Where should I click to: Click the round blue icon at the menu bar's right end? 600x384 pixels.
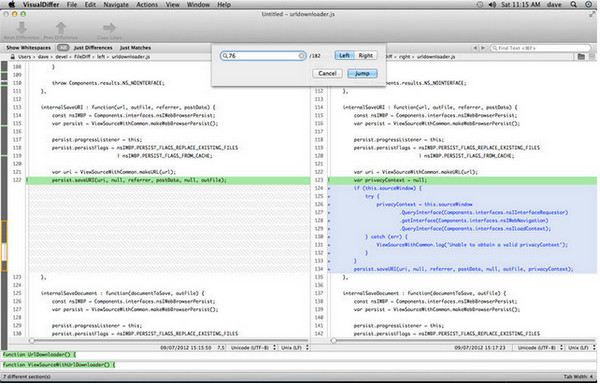tap(589, 5)
